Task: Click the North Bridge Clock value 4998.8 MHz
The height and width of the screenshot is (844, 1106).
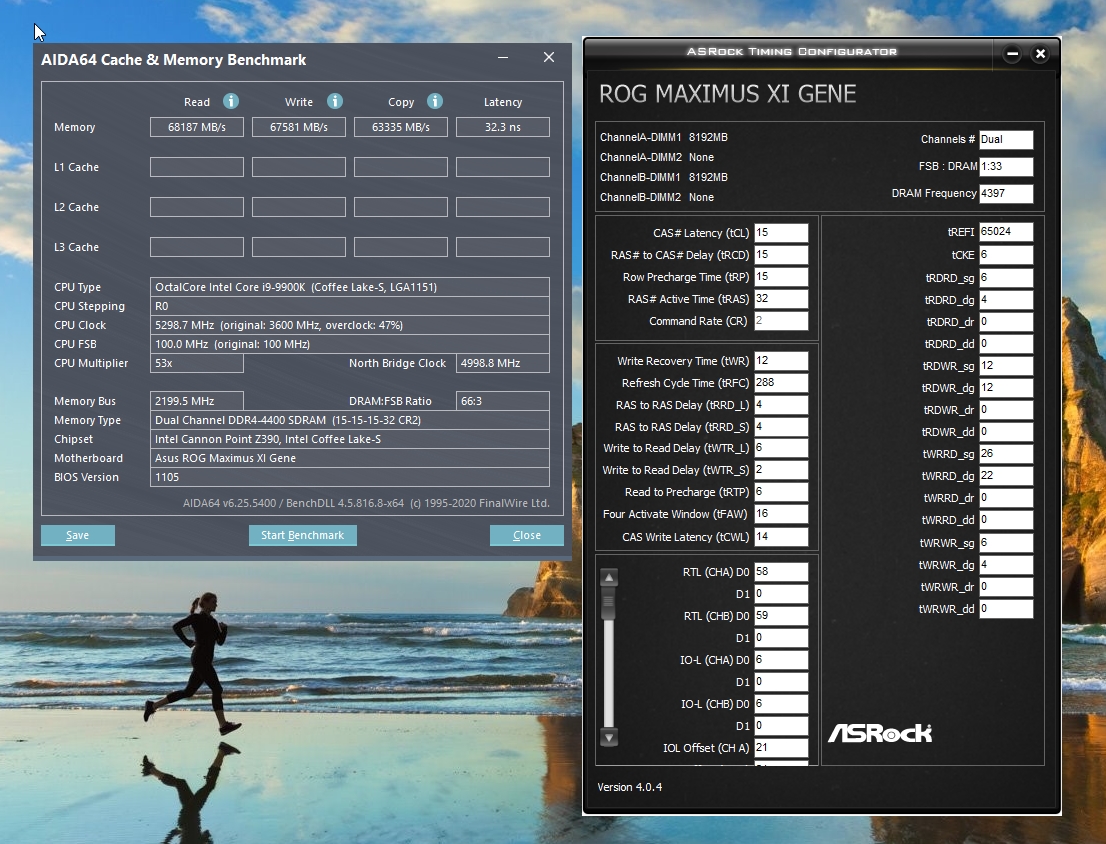Action: 503,363
